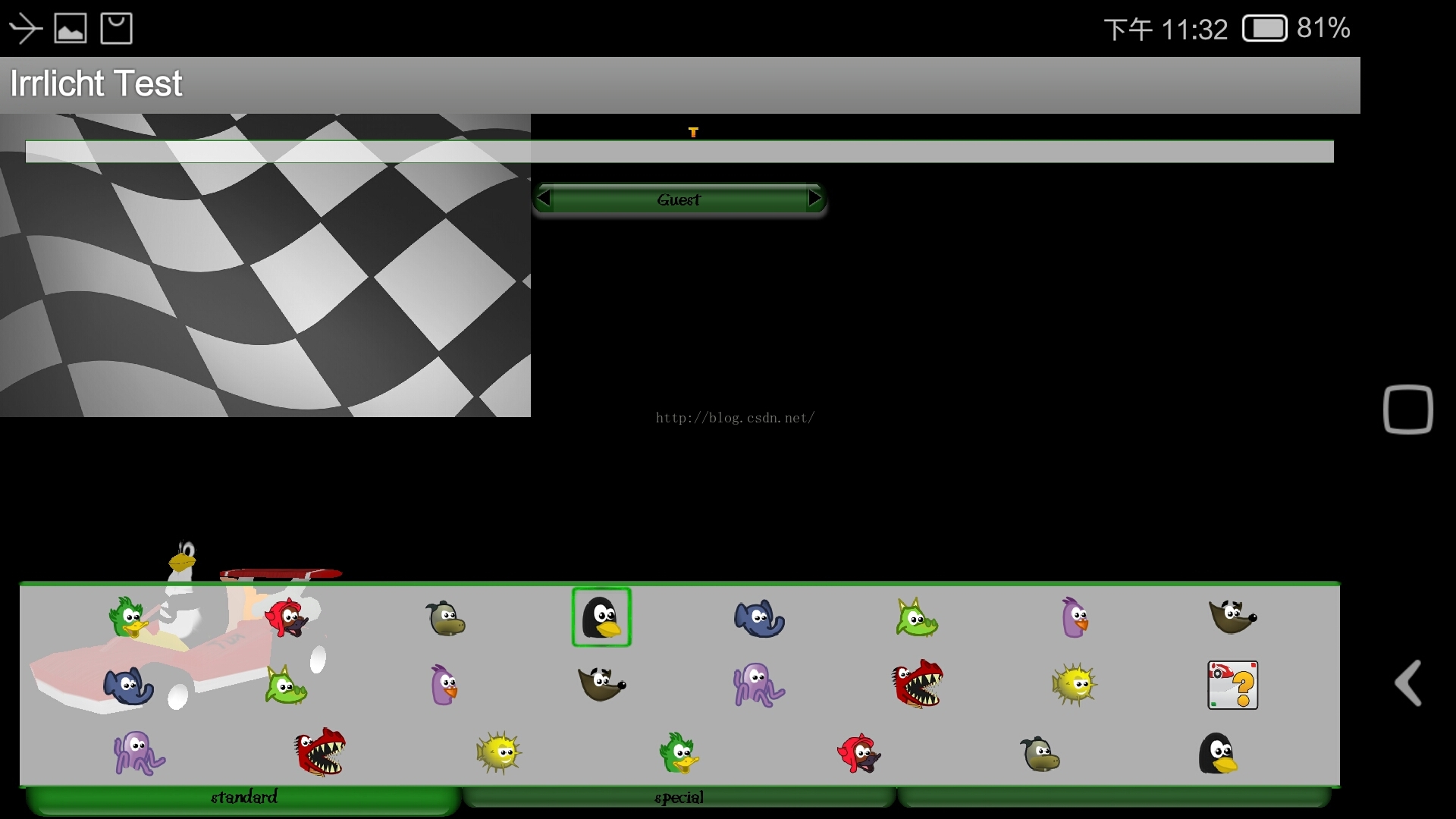Image resolution: width=1456 pixels, height=819 pixels.
Task: Select the highlighted Tux penguin kart
Action: click(601, 617)
